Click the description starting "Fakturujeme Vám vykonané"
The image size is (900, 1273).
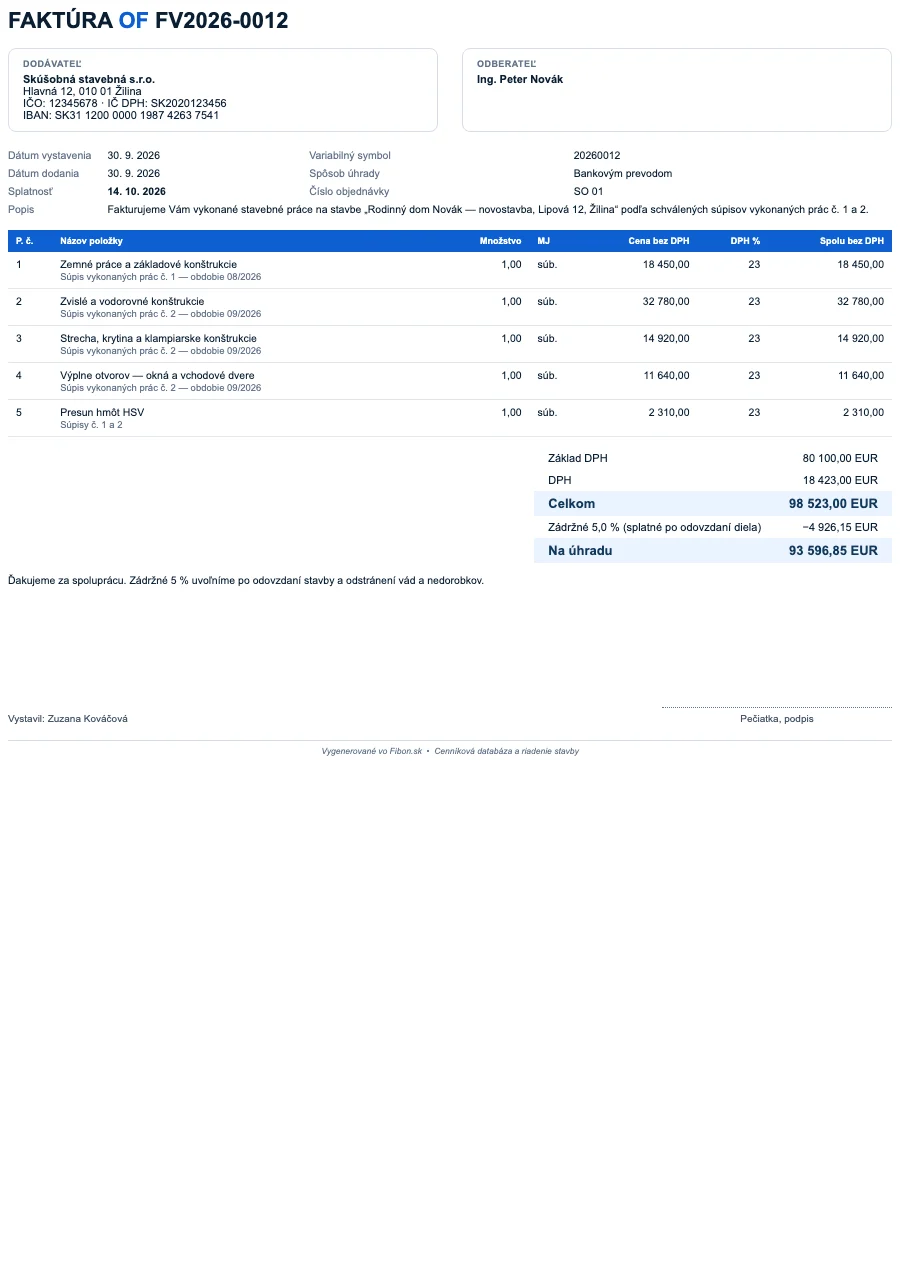pos(488,210)
